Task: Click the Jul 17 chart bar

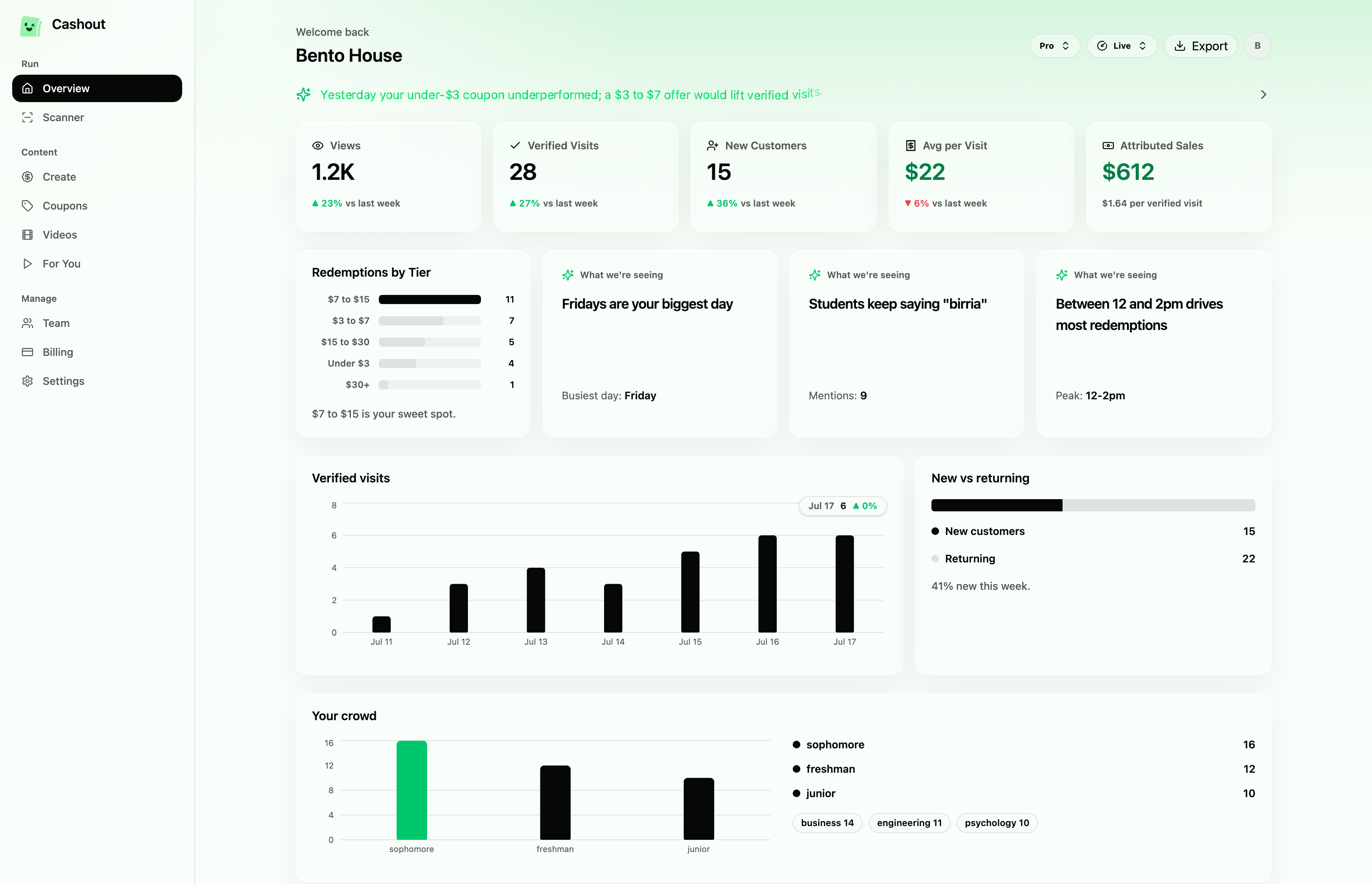Action: 845,584
